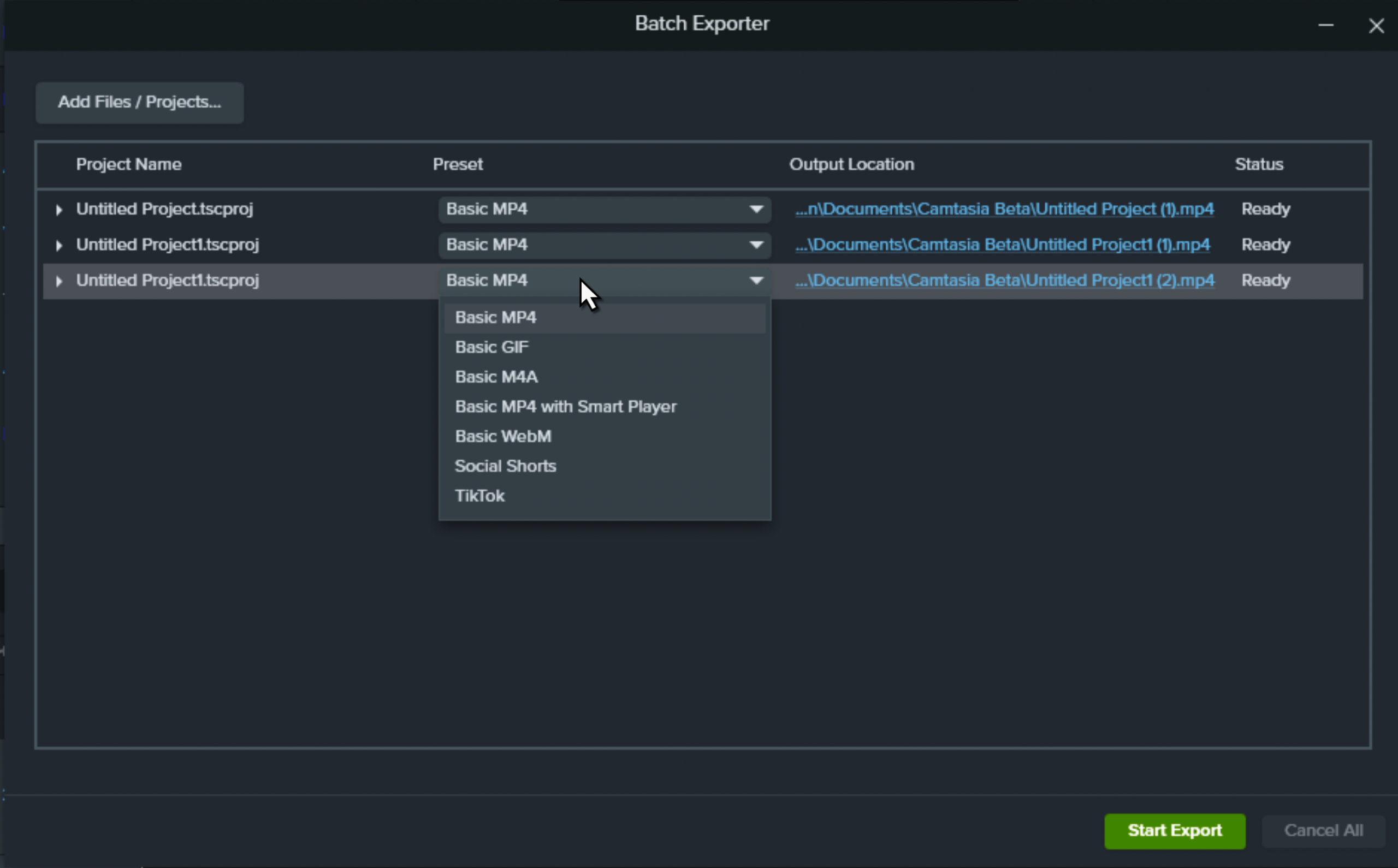Click Ready status of Untitled Project.tscproj

click(1265, 210)
